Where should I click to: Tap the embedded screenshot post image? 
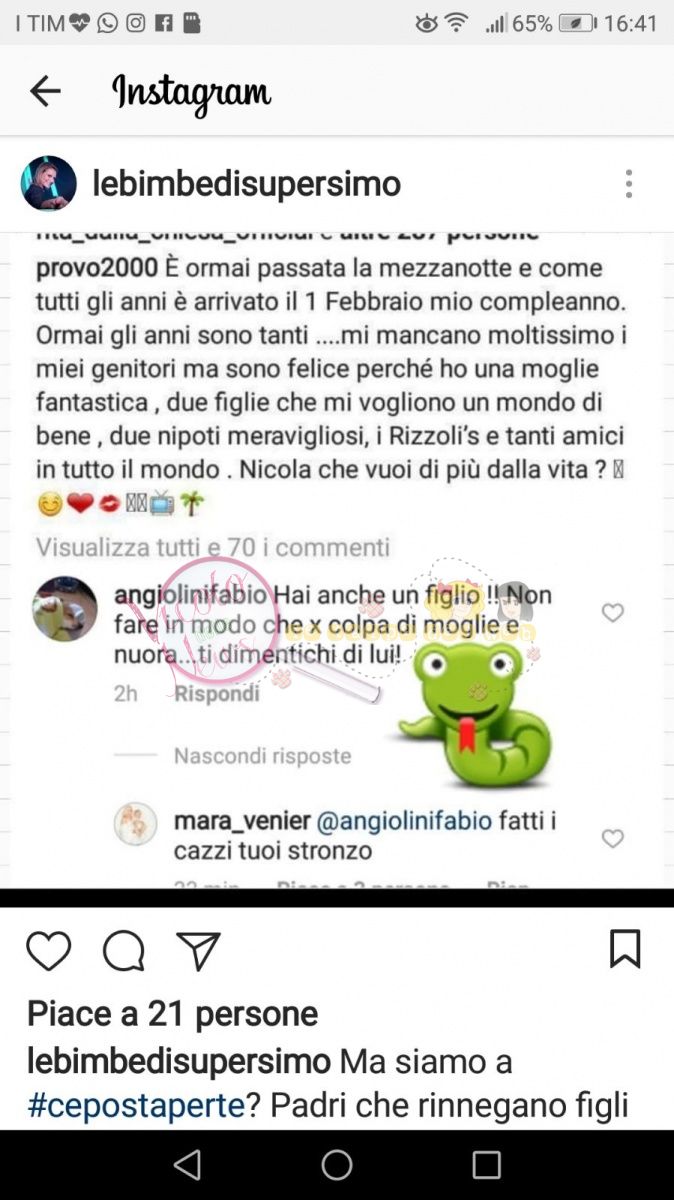point(337,561)
